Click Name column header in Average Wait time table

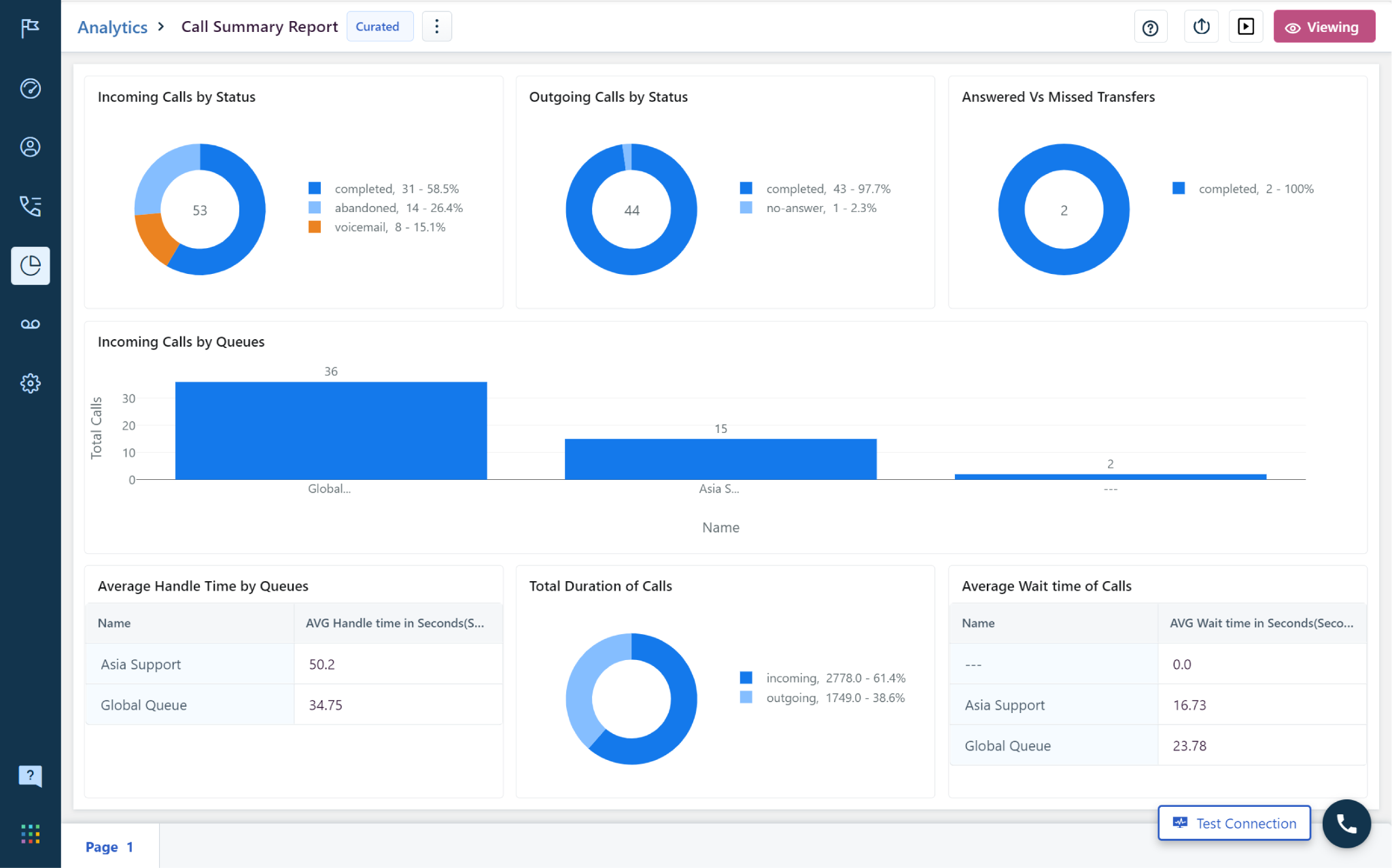[1054, 623]
